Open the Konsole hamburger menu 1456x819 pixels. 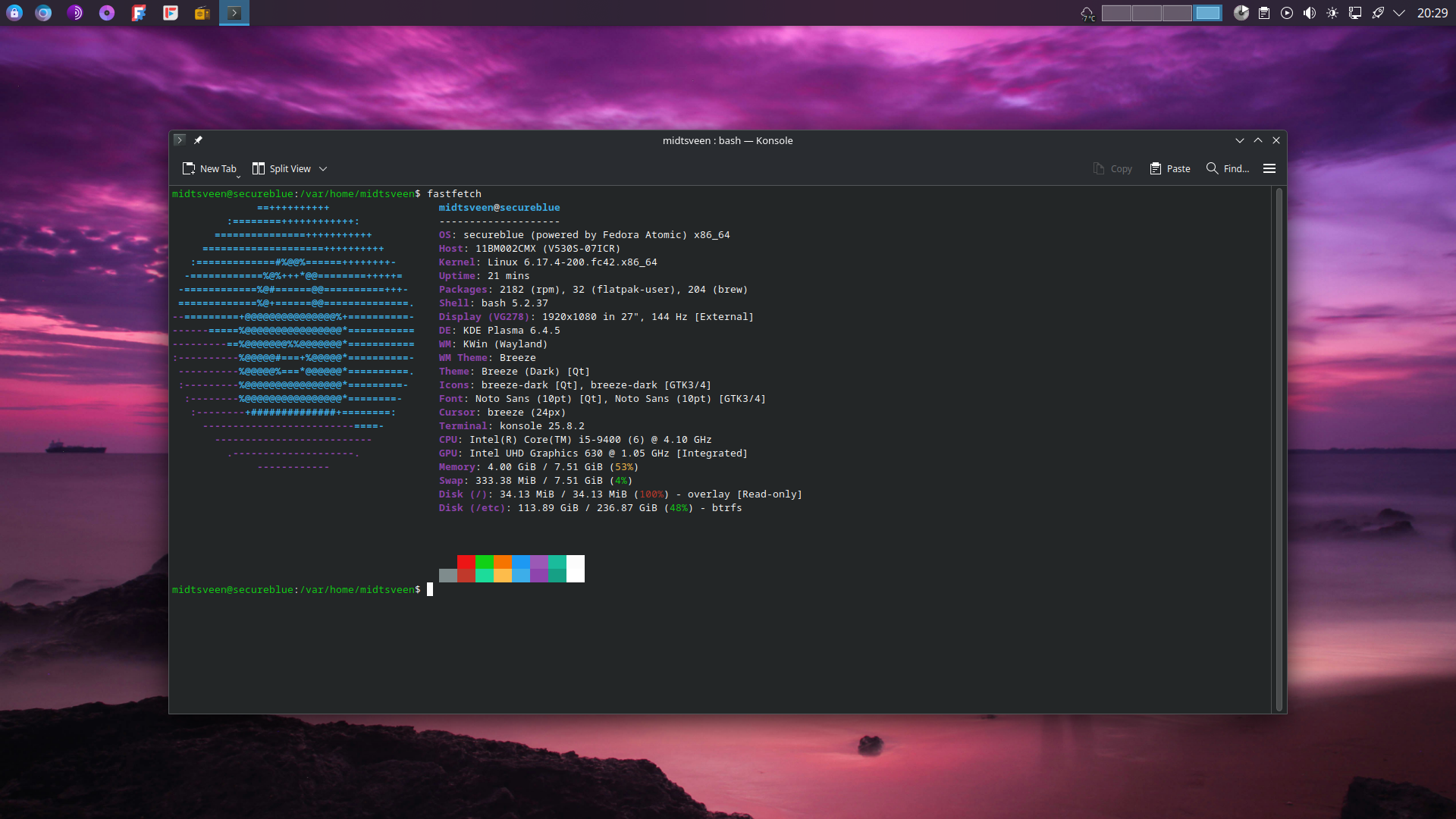pyautogui.click(x=1269, y=168)
